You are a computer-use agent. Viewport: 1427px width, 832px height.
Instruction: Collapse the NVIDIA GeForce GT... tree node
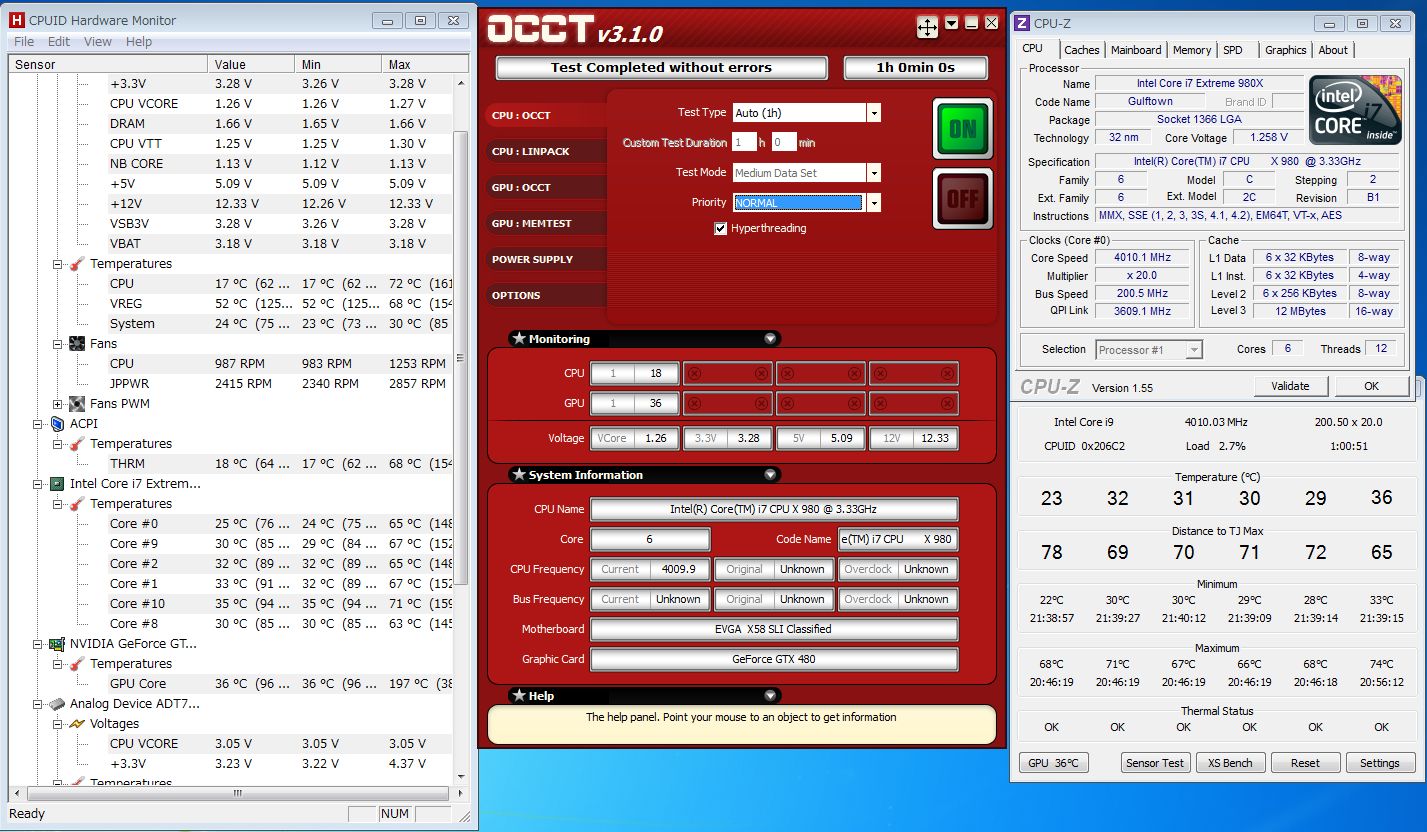38,644
